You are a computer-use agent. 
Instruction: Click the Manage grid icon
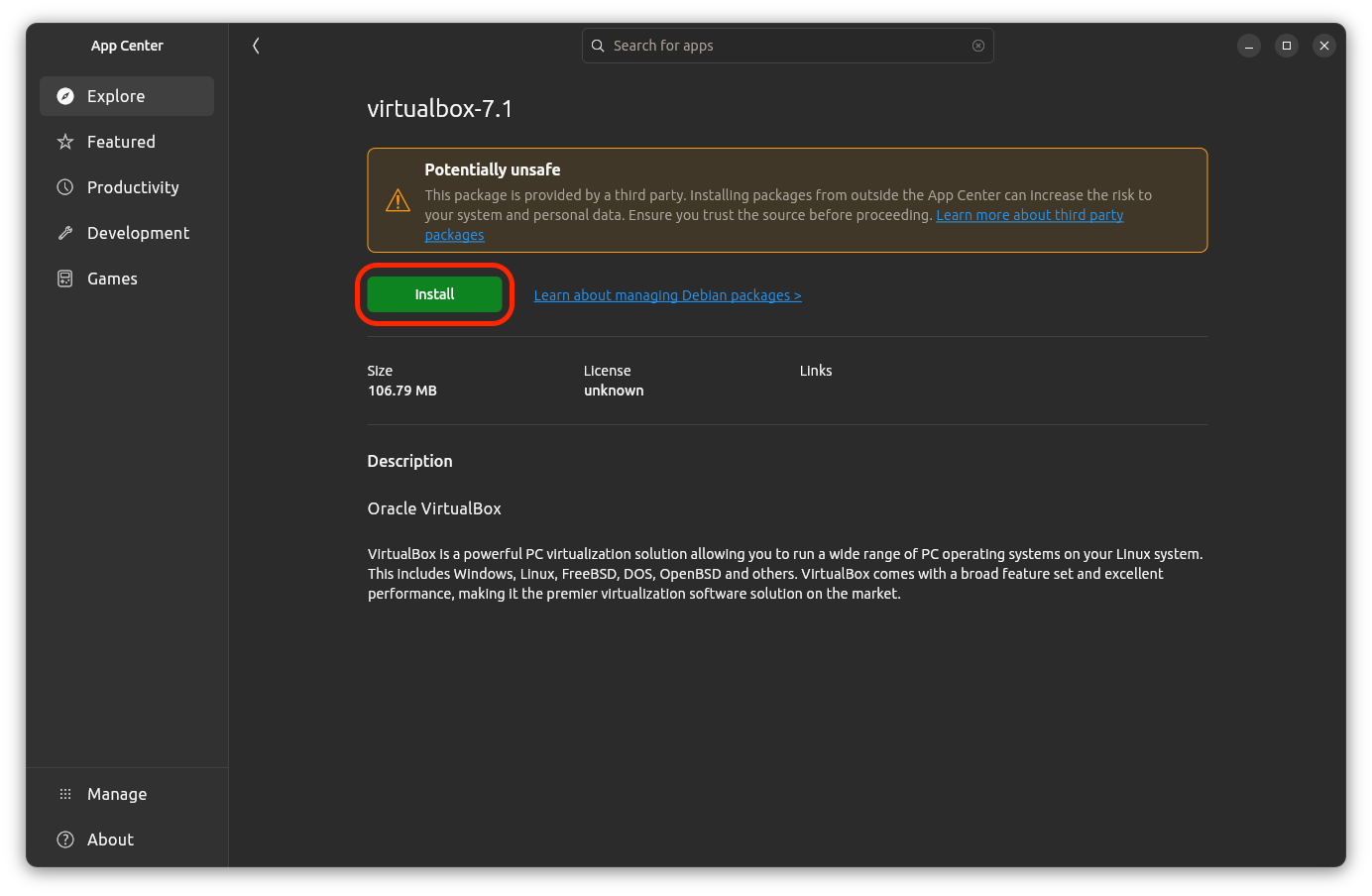[x=65, y=793]
